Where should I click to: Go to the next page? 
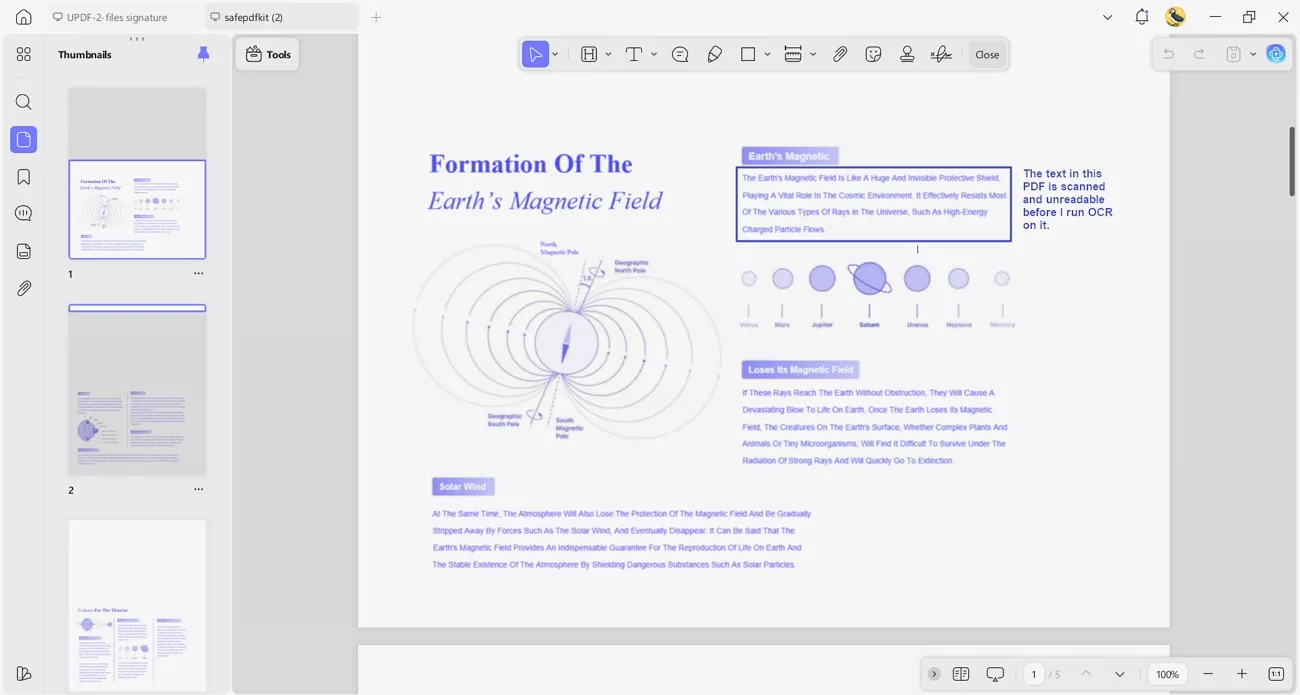(x=1120, y=674)
